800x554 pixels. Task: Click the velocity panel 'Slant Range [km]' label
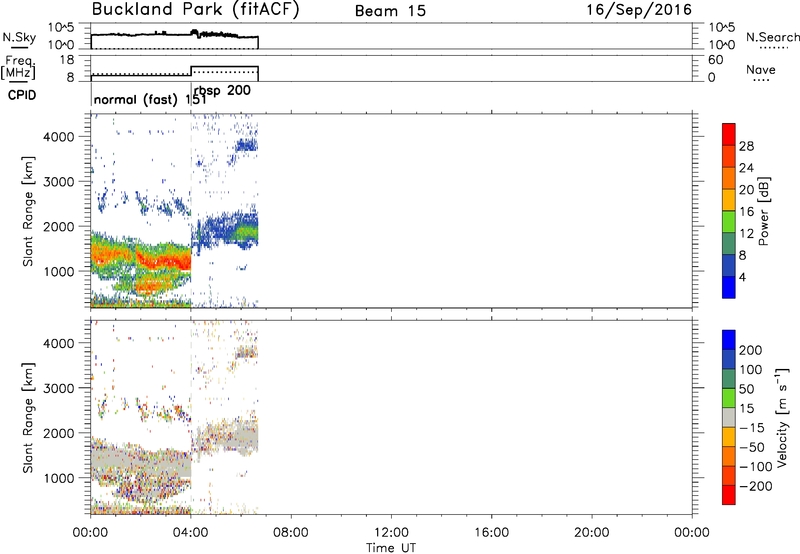(28, 418)
